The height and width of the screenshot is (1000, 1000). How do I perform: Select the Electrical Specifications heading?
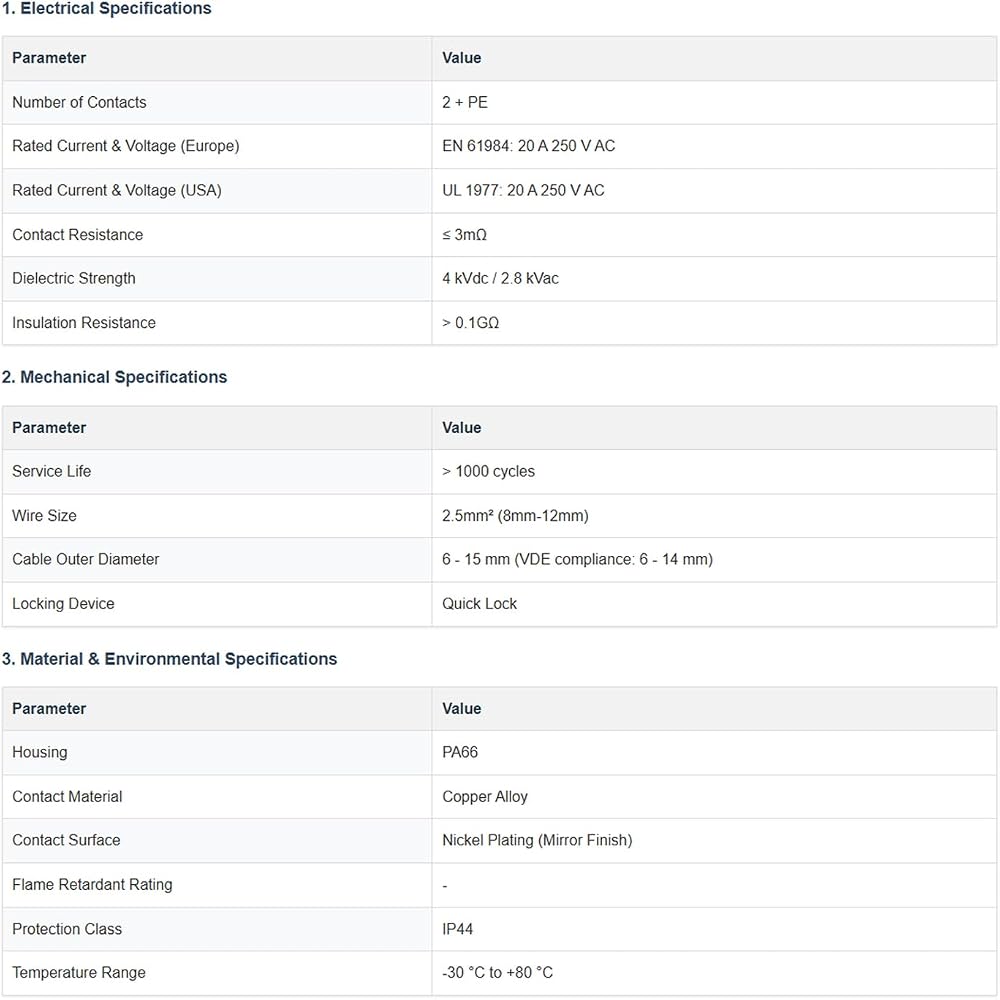tap(107, 9)
